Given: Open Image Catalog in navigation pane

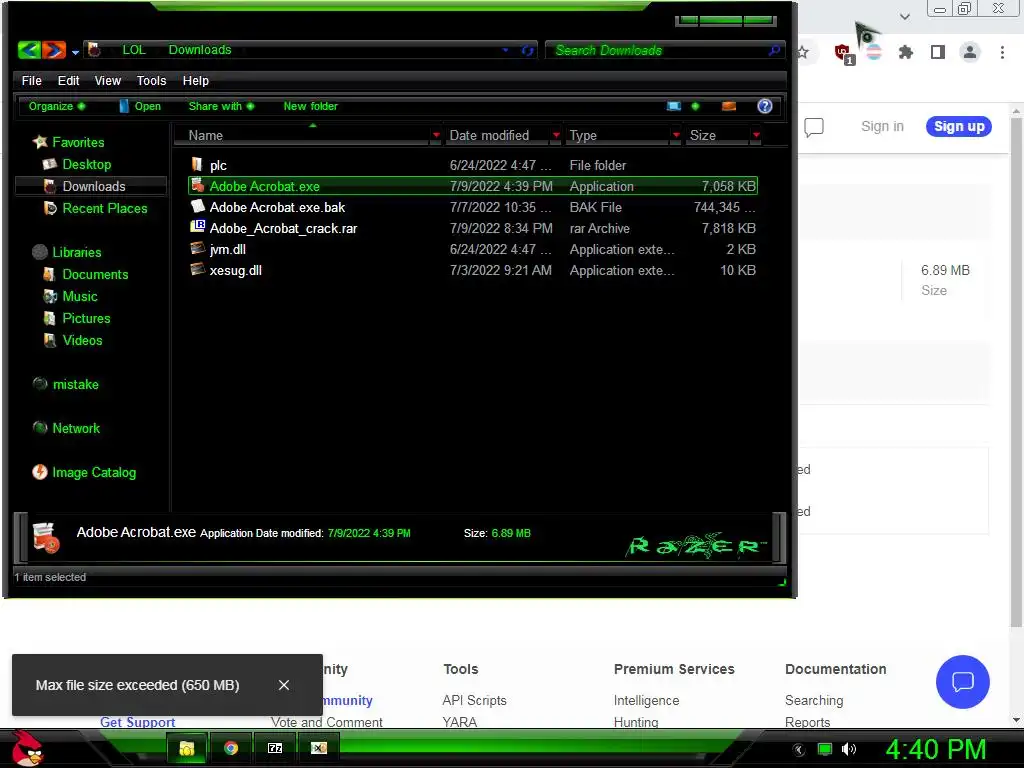Looking at the screenshot, I should point(94,472).
